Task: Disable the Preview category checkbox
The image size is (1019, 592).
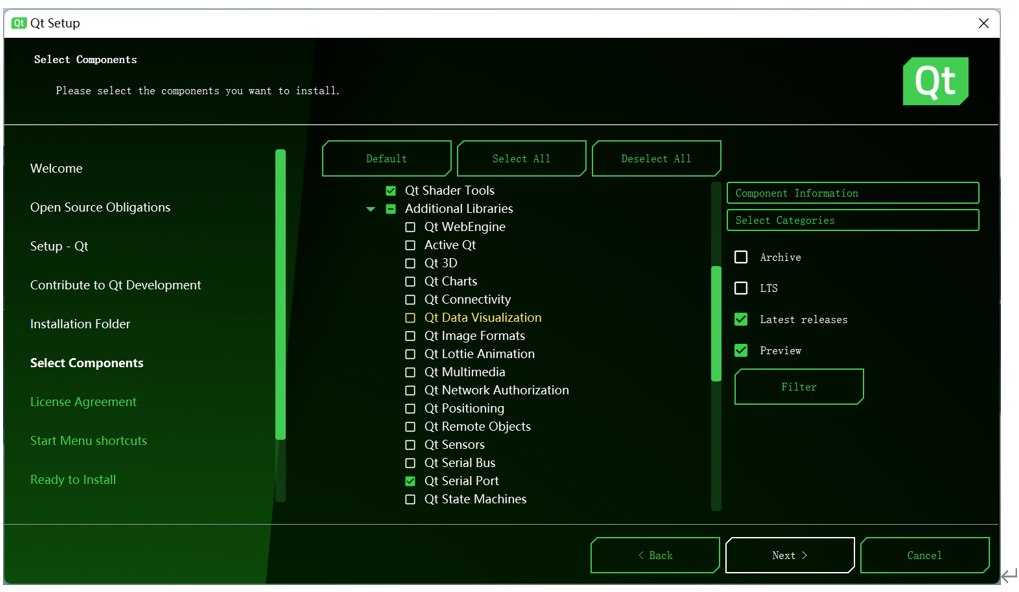Action: coord(741,350)
